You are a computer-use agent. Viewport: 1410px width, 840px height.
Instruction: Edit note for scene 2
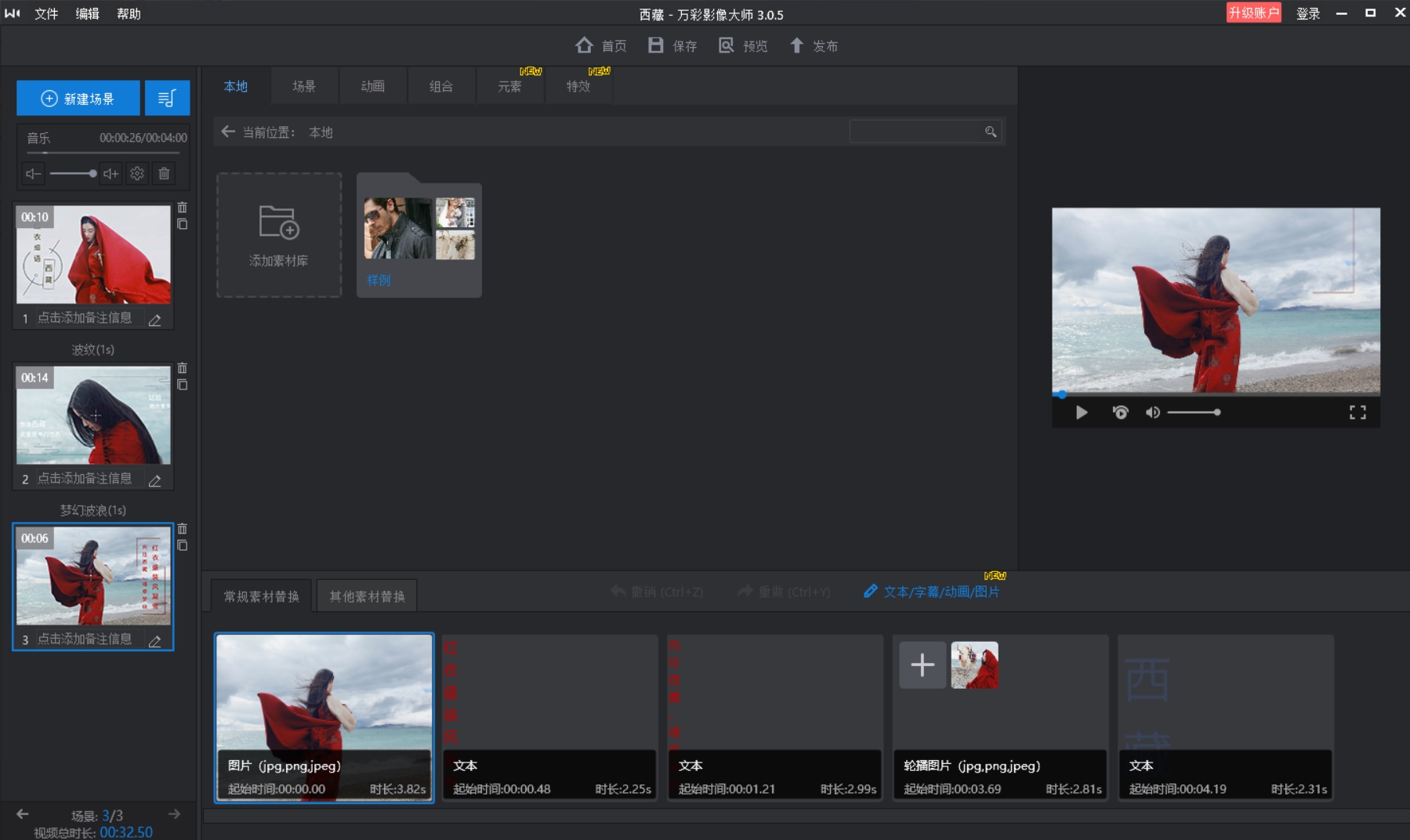155,480
